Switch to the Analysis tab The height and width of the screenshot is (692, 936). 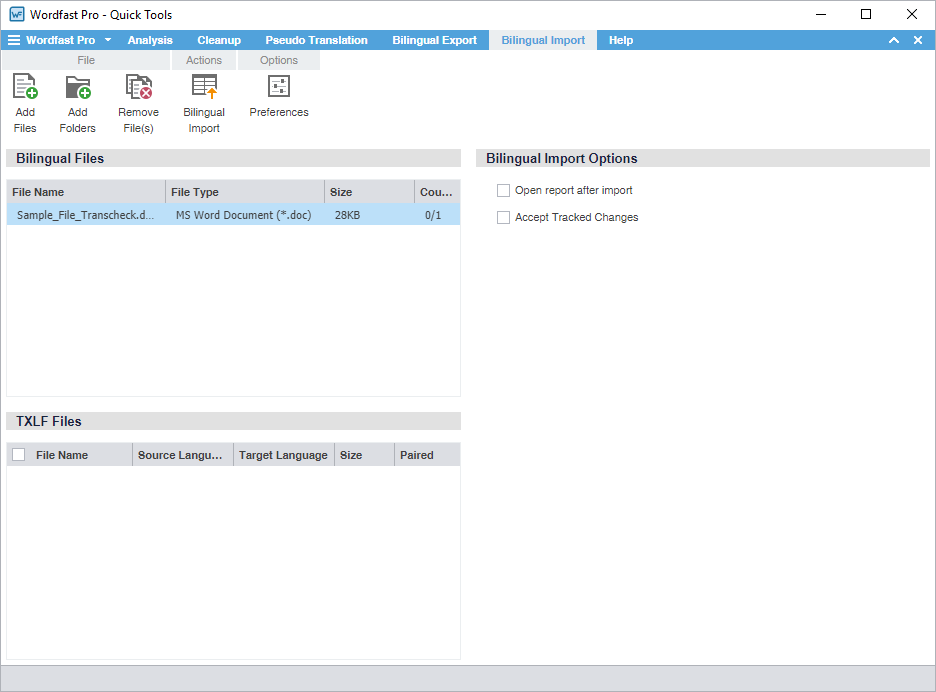point(150,40)
